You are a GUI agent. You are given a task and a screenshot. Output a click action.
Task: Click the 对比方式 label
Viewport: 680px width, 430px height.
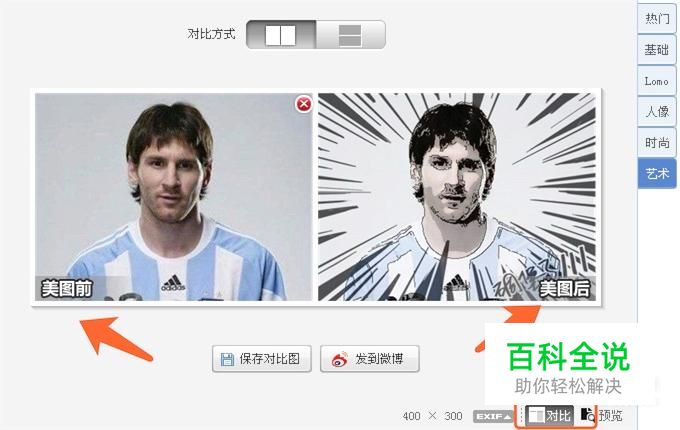(x=211, y=34)
